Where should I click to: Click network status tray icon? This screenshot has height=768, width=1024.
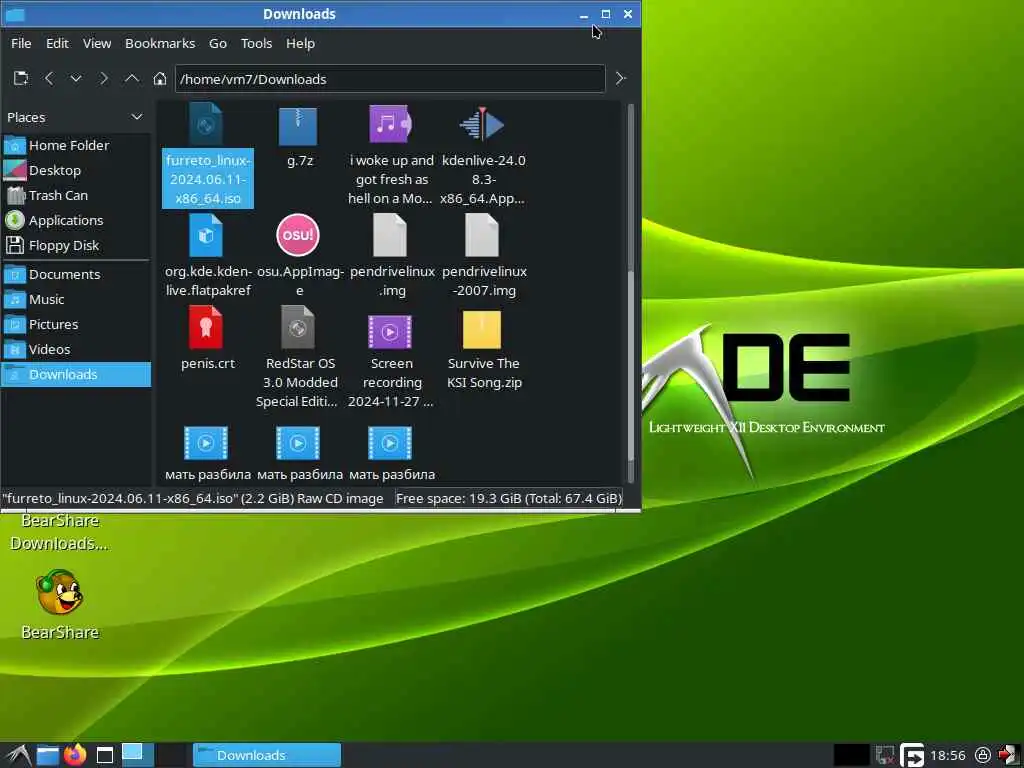point(885,756)
